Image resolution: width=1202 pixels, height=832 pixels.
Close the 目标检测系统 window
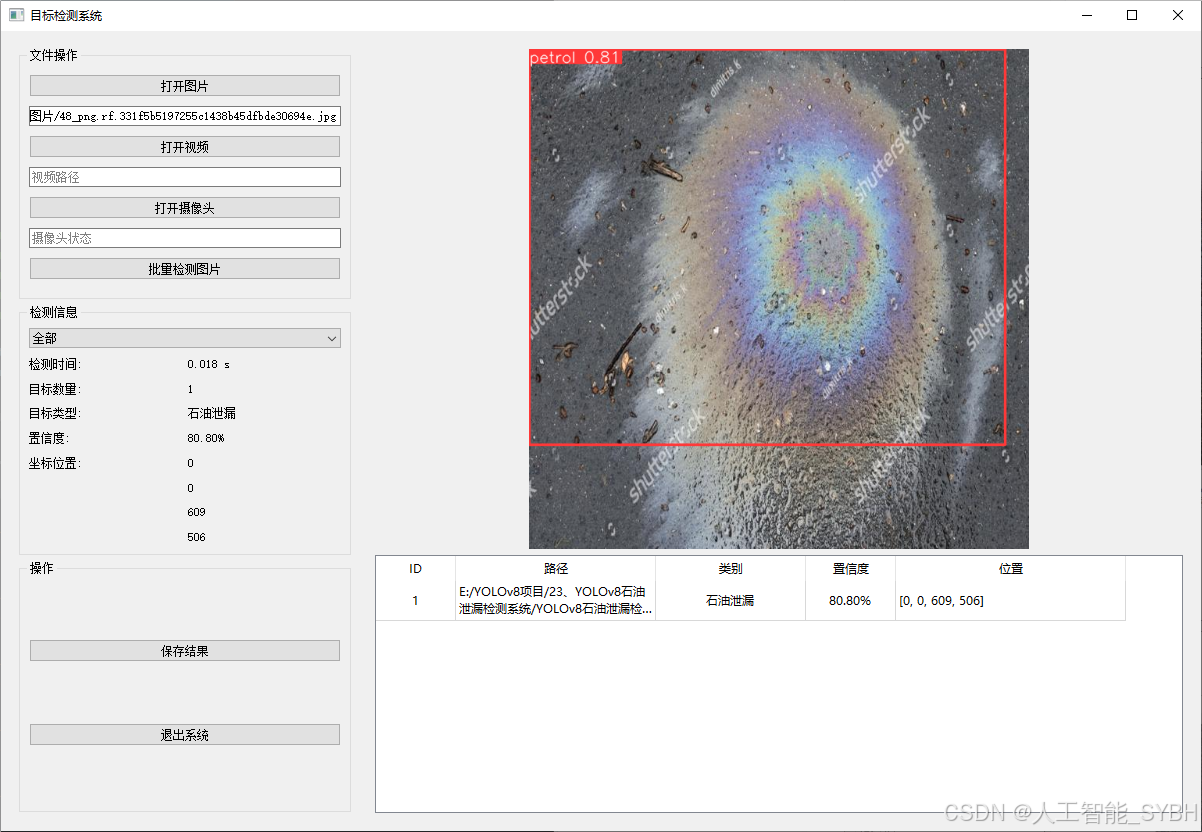click(x=1178, y=15)
